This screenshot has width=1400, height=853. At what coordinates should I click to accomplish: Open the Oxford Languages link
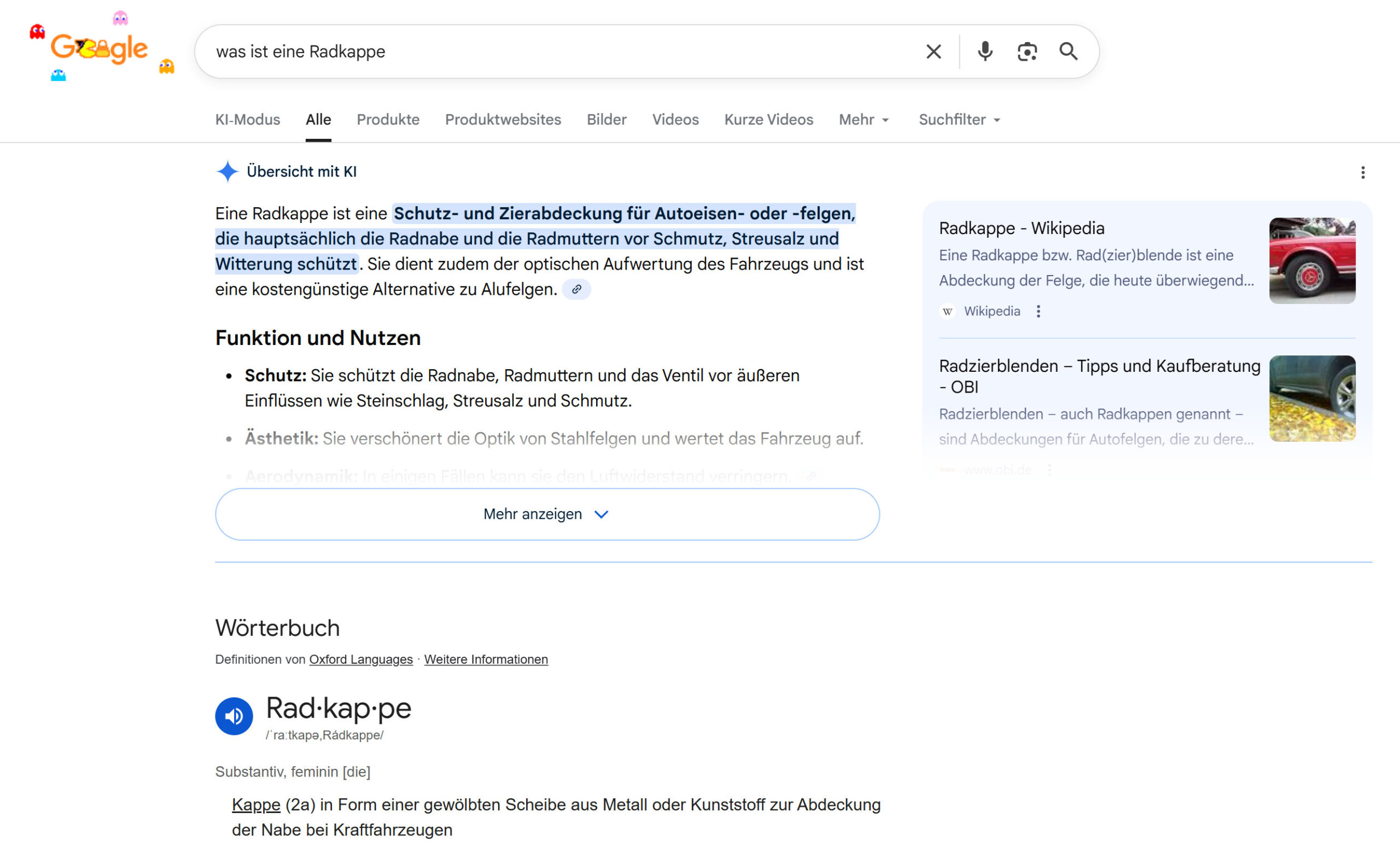click(361, 659)
